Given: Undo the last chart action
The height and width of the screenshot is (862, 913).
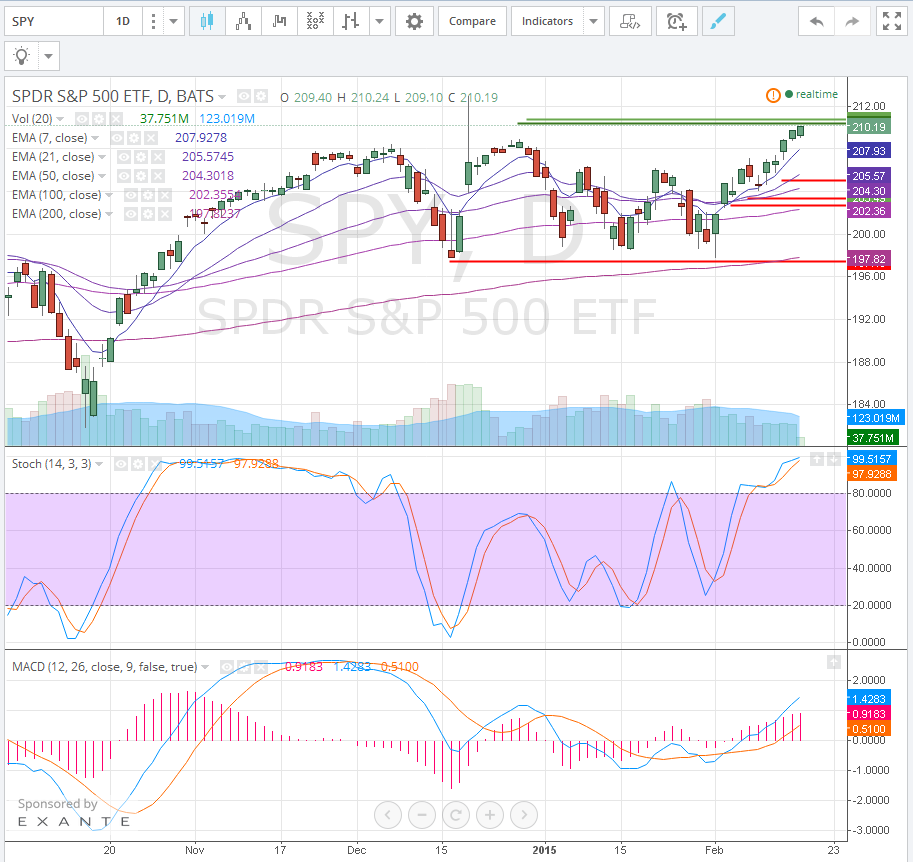Looking at the screenshot, I should 816,22.
